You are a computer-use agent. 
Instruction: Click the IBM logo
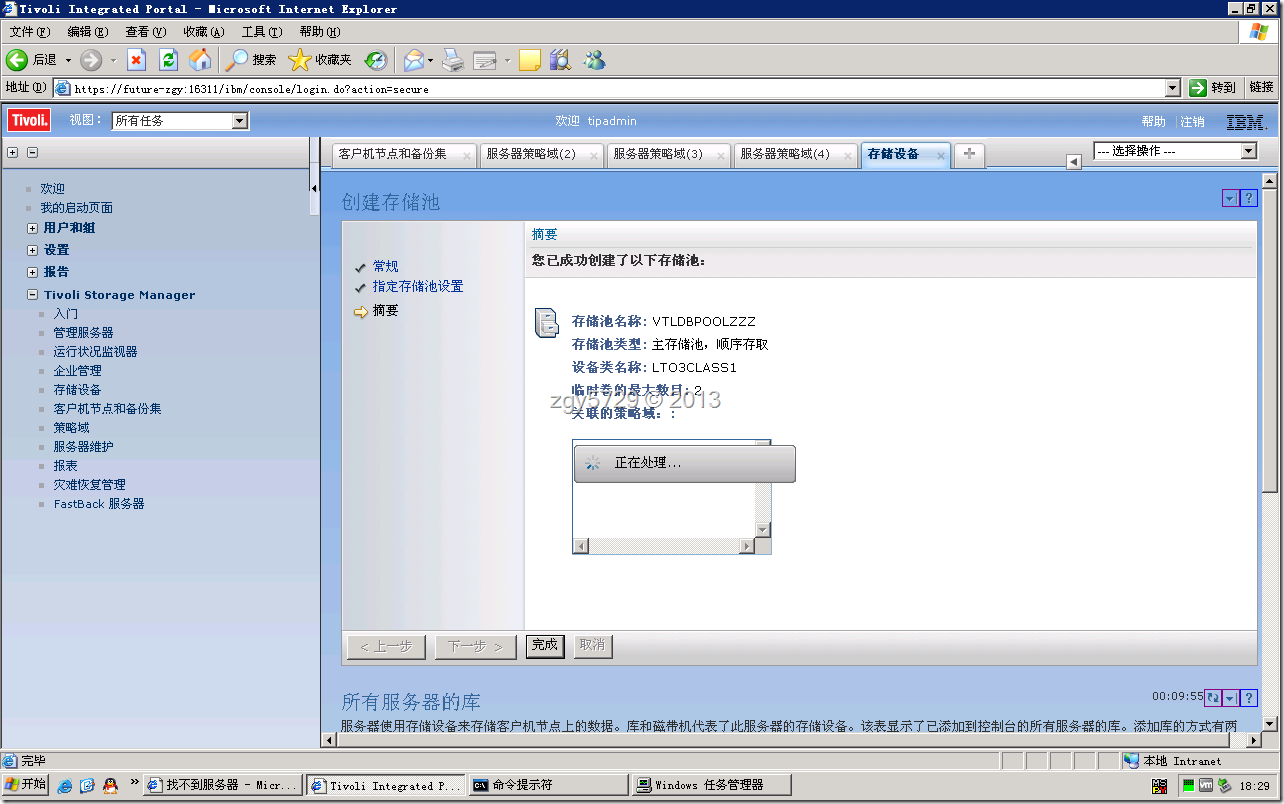[1246, 122]
